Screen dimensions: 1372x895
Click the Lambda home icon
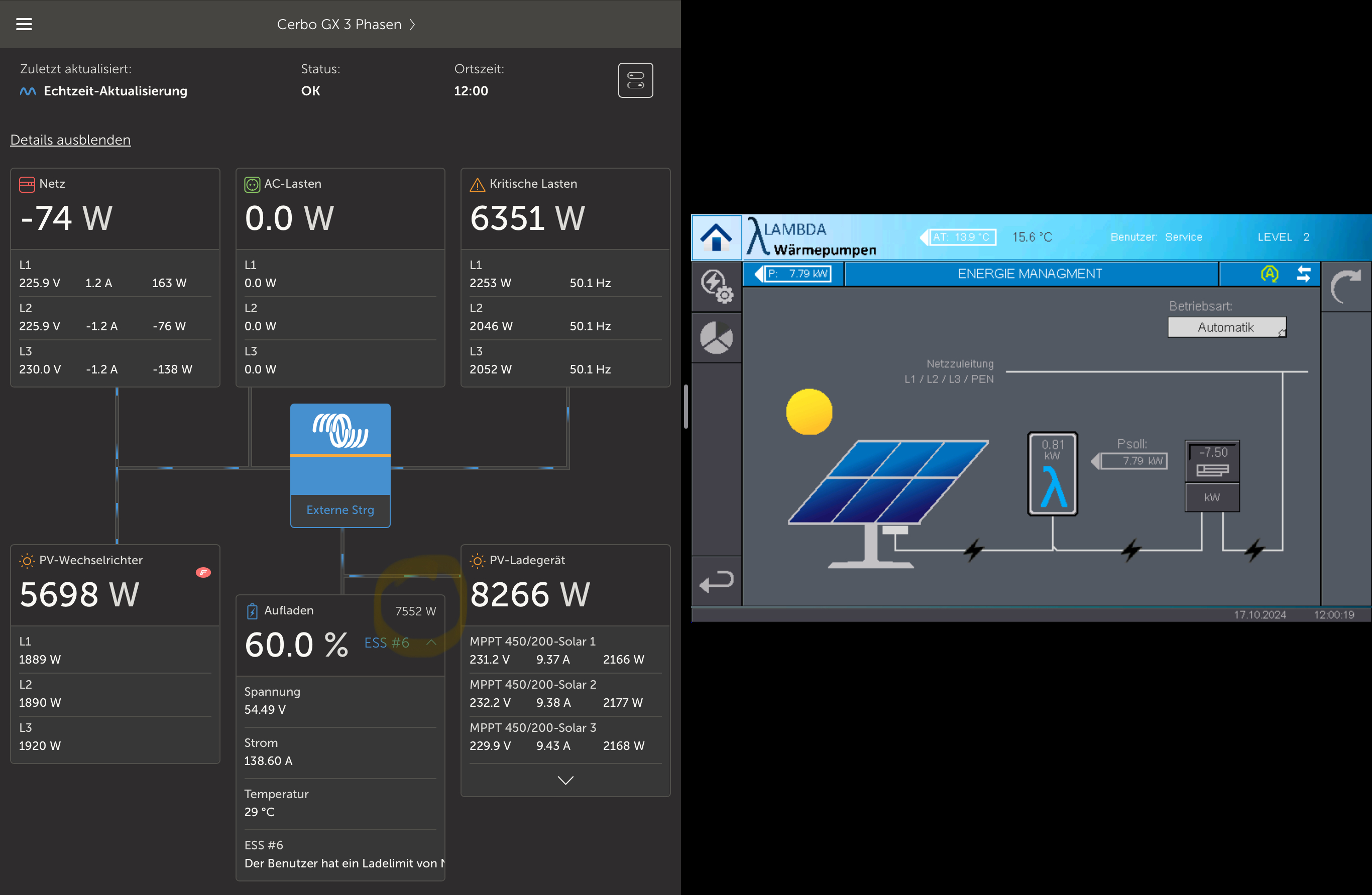click(716, 237)
